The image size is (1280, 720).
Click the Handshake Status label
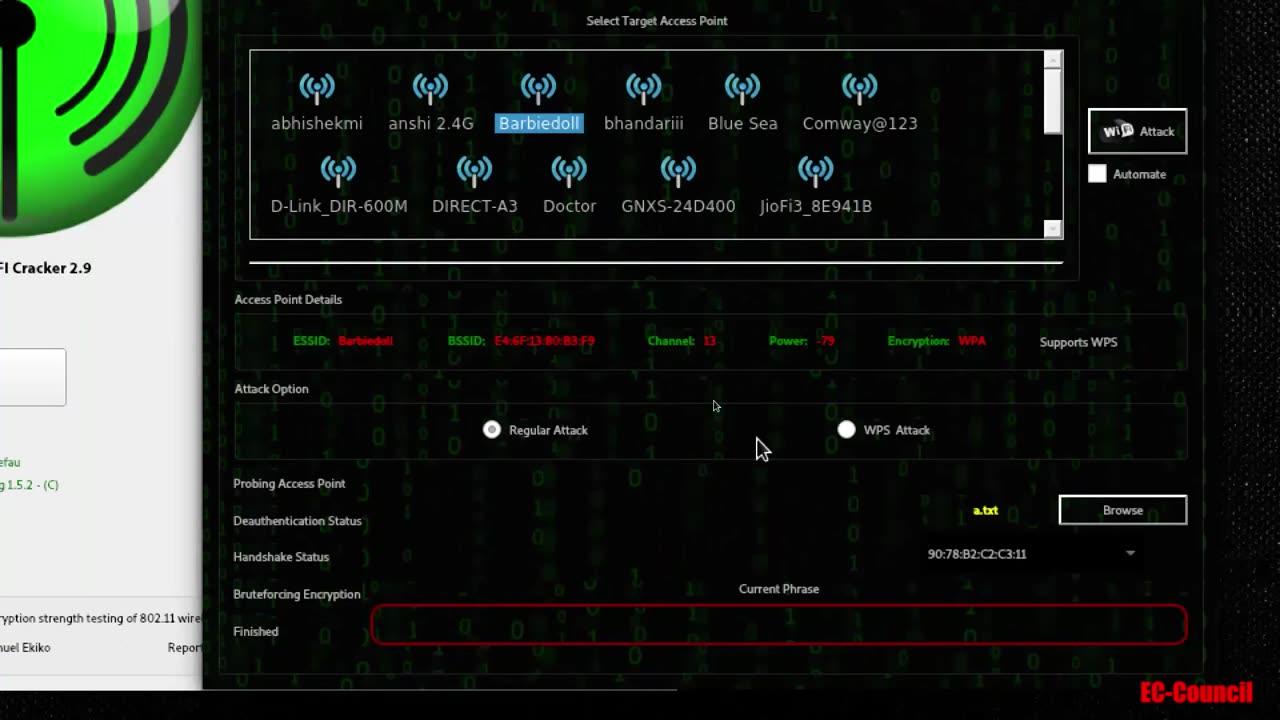pos(281,557)
